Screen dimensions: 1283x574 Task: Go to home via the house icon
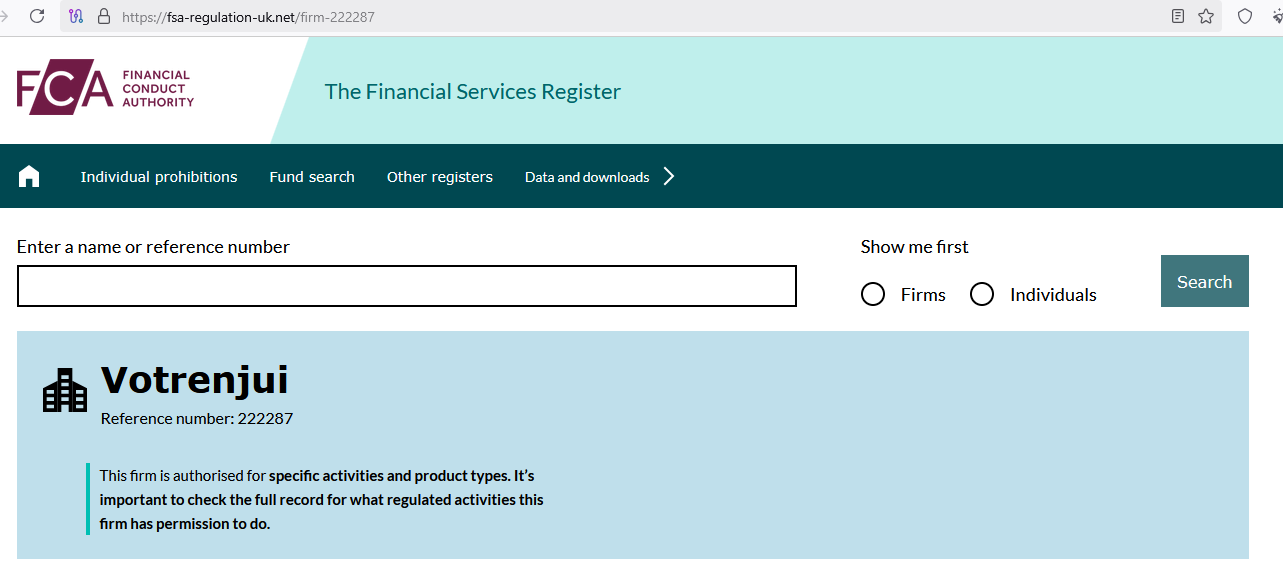29,177
